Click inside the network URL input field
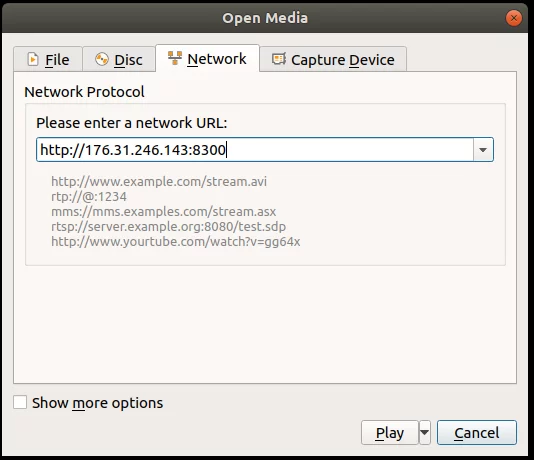534x460 pixels. (x=255, y=150)
